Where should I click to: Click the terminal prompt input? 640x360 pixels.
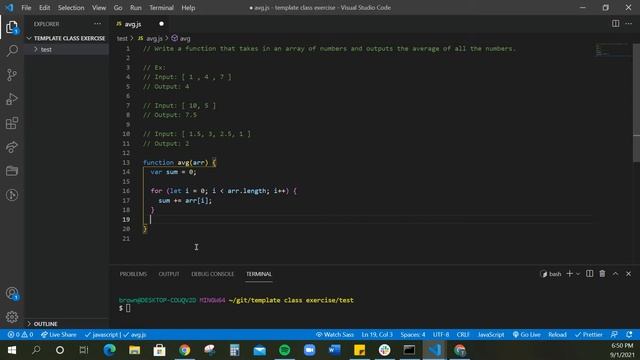(128, 308)
